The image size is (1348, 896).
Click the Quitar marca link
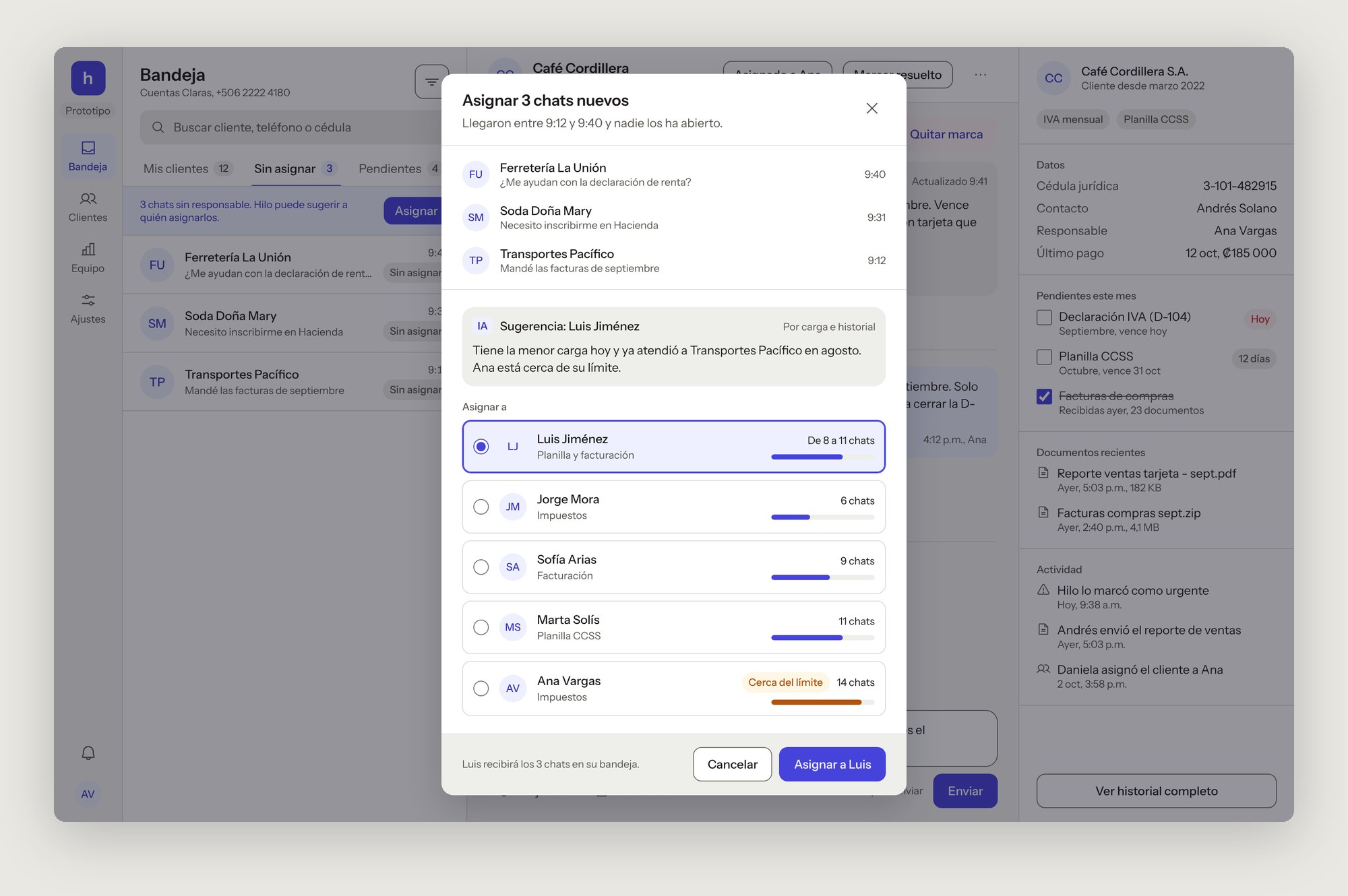pyautogui.click(x=946, y=134)
